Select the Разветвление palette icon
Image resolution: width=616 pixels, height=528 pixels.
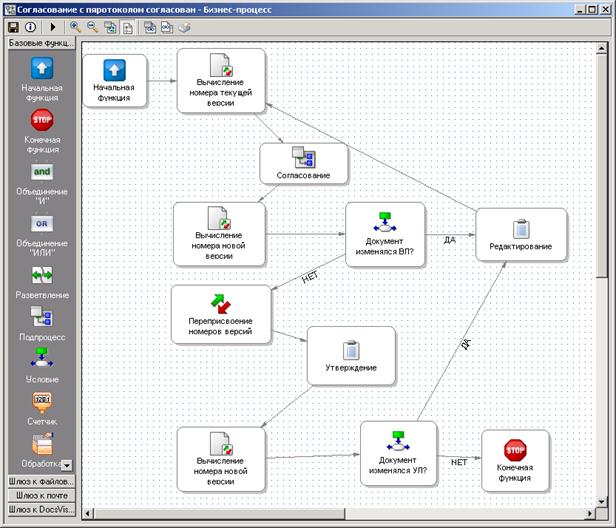(x=42, y=275)
